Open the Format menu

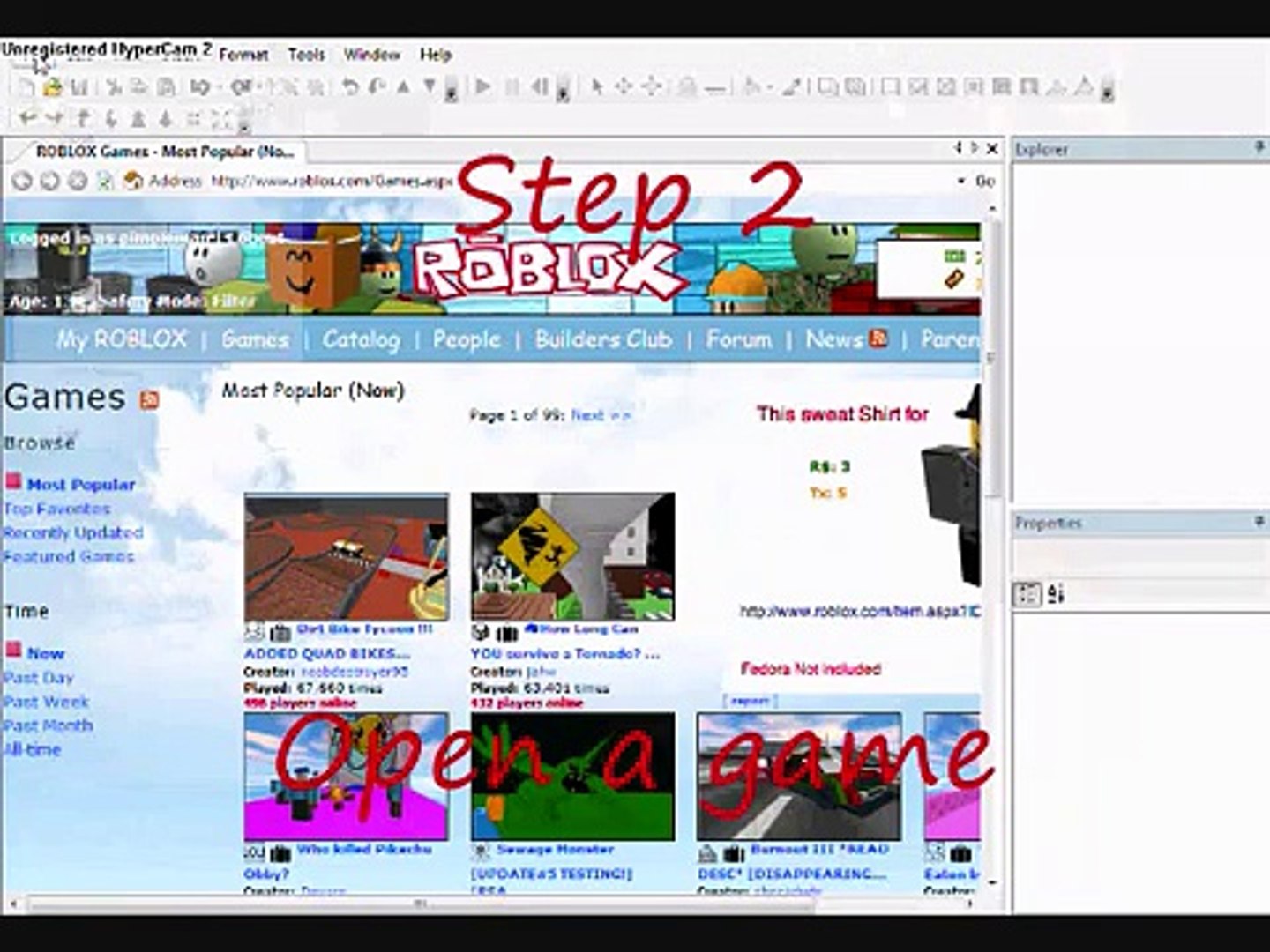[243, 55]
